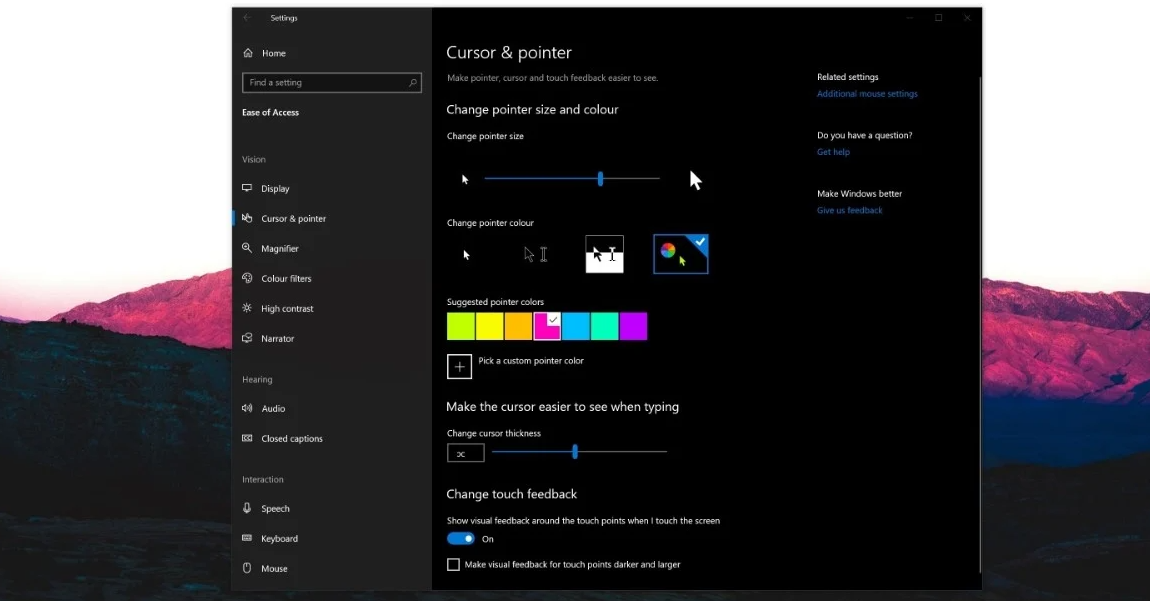Open Closed captions settings
This screenshot has height=601, width=1150.
click(x=291, y=439)
